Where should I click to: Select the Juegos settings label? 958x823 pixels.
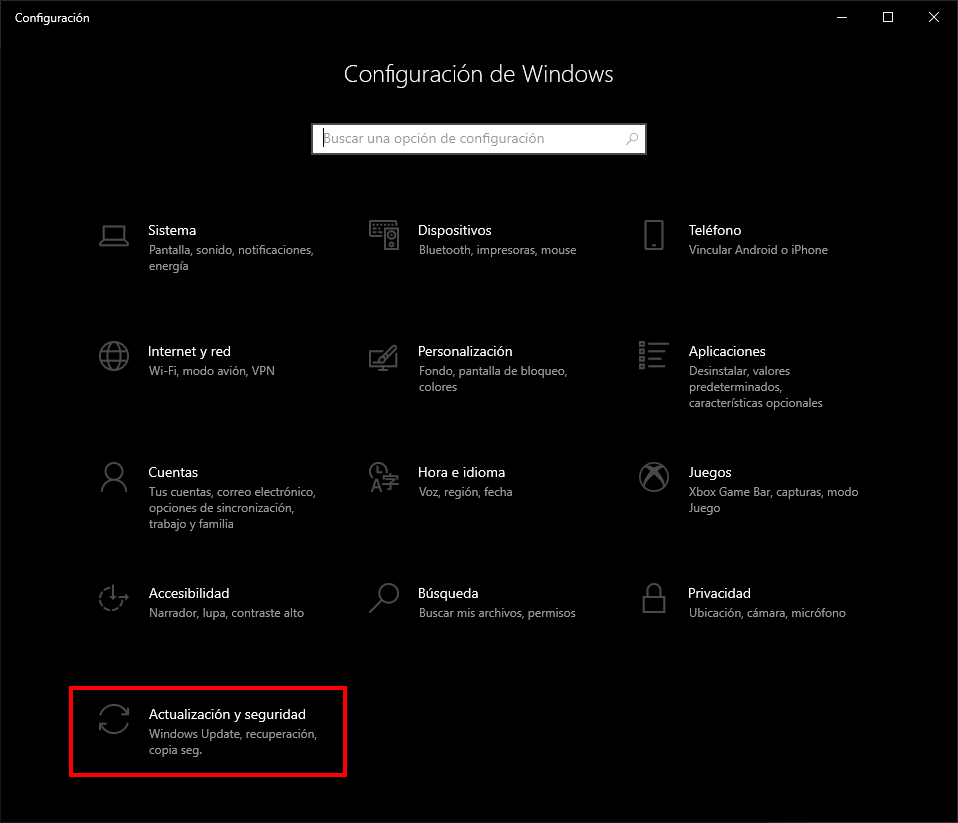[710, 472]
